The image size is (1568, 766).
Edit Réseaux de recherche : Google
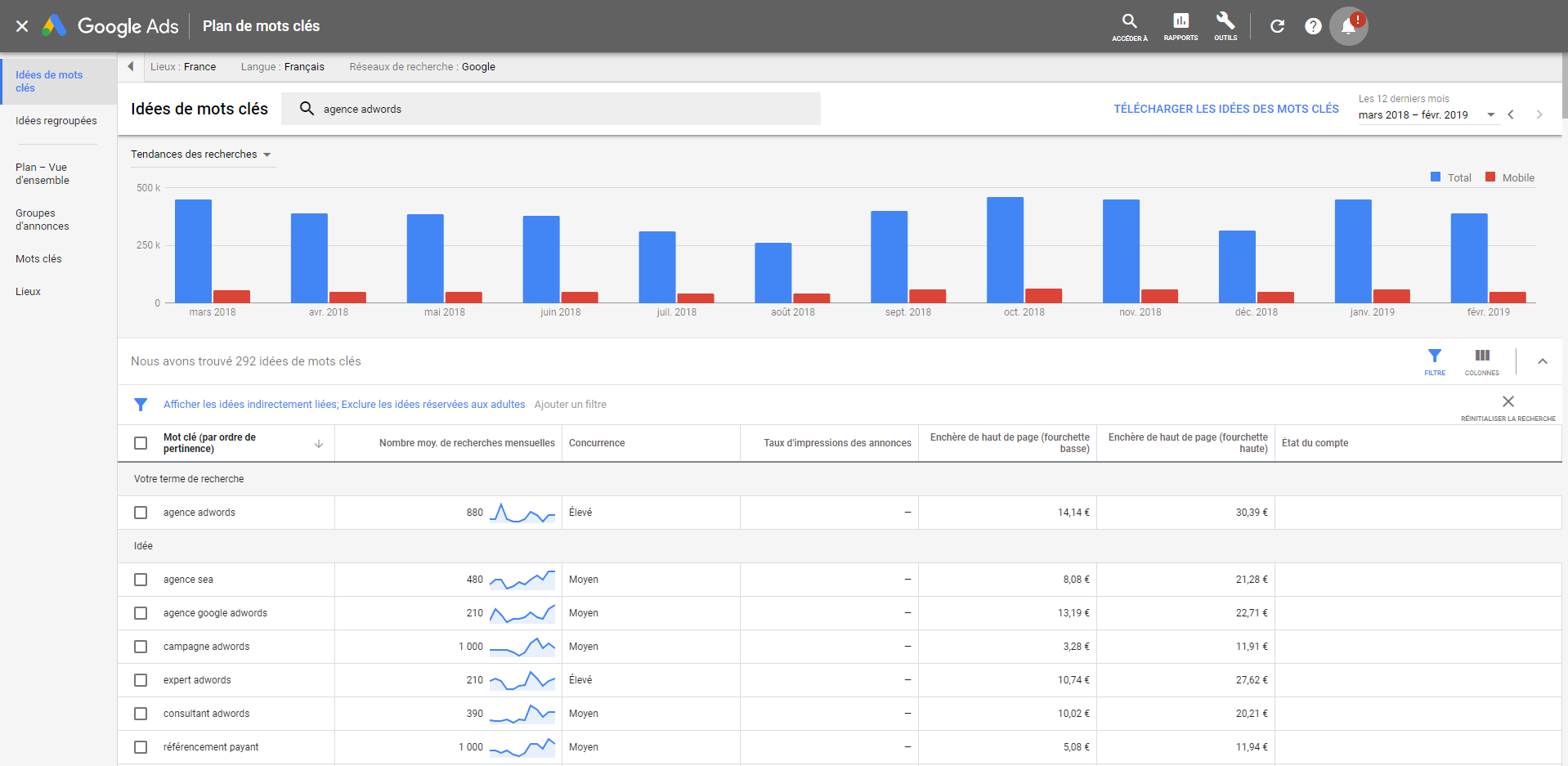[423, 67]
